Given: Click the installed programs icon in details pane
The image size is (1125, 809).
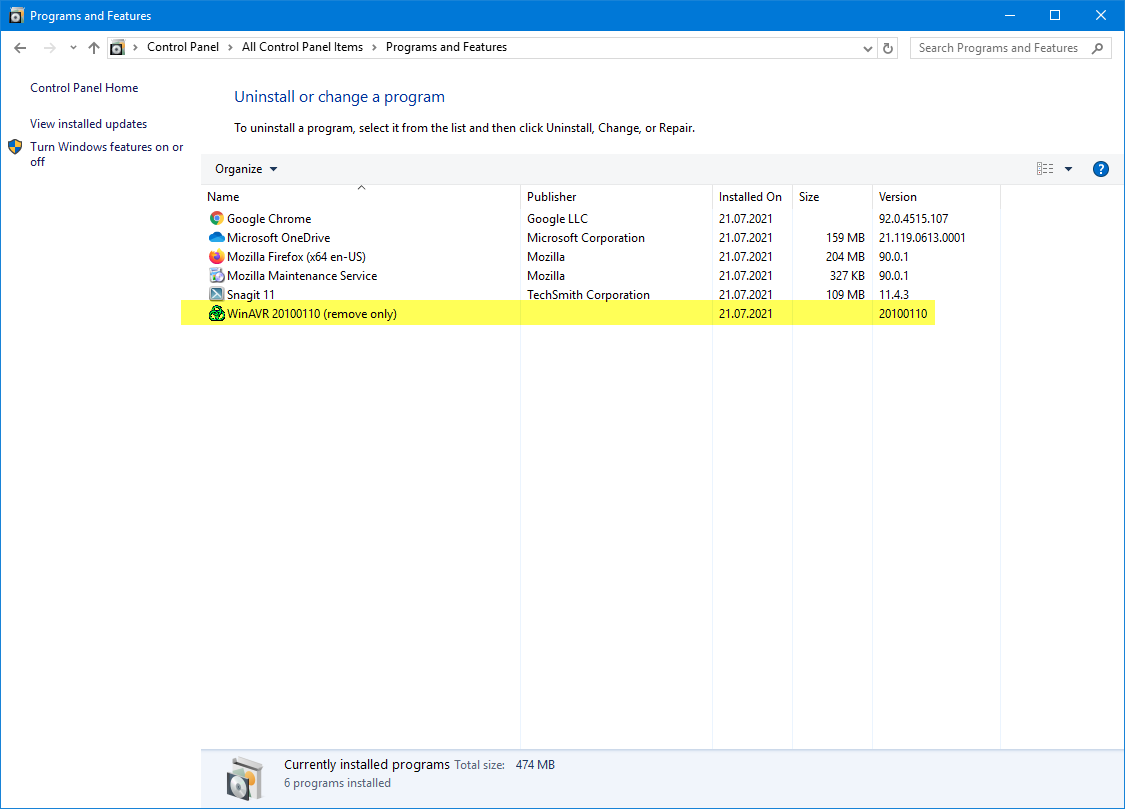Looking at the screenshot, I should 245,778.
